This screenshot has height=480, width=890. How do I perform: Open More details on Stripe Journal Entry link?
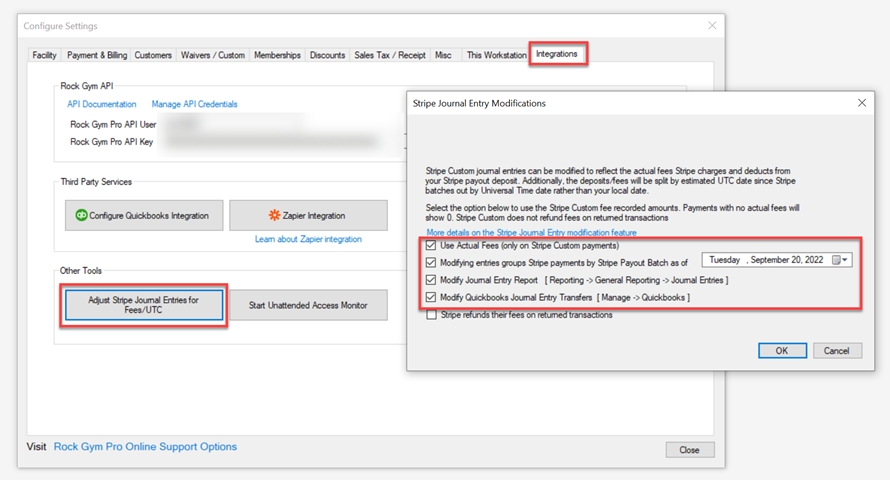[531, 233]
